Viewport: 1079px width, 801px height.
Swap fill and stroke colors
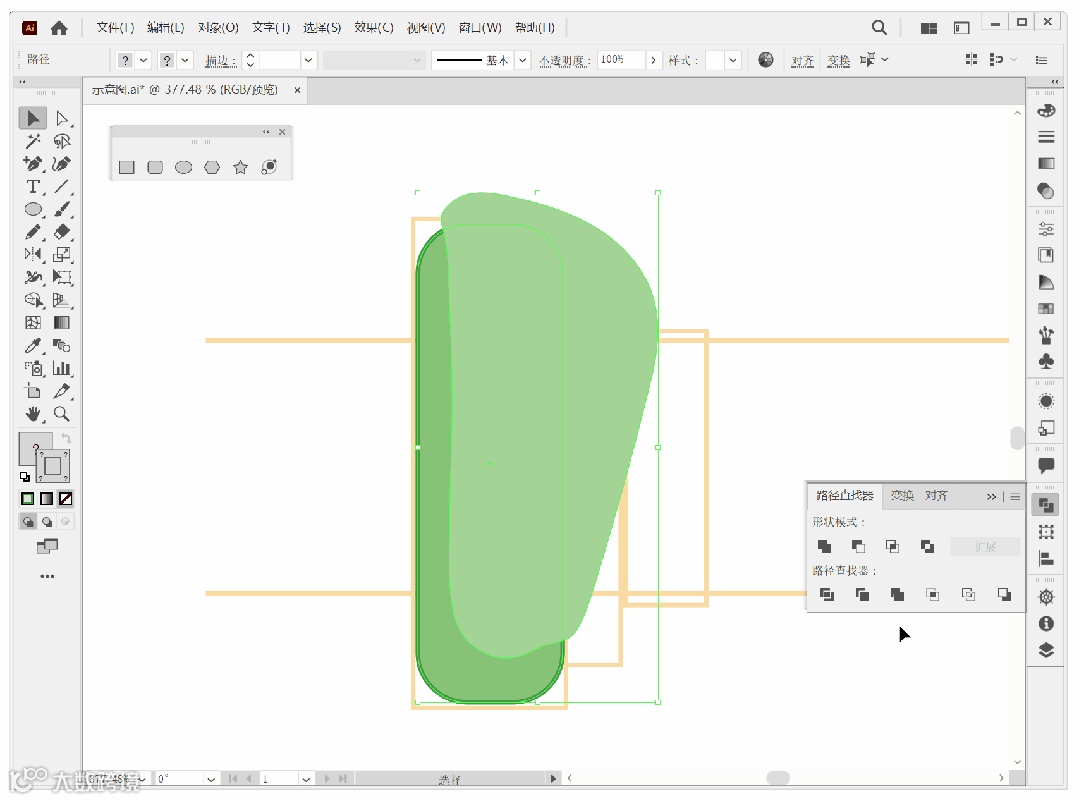tap(66, 438)
